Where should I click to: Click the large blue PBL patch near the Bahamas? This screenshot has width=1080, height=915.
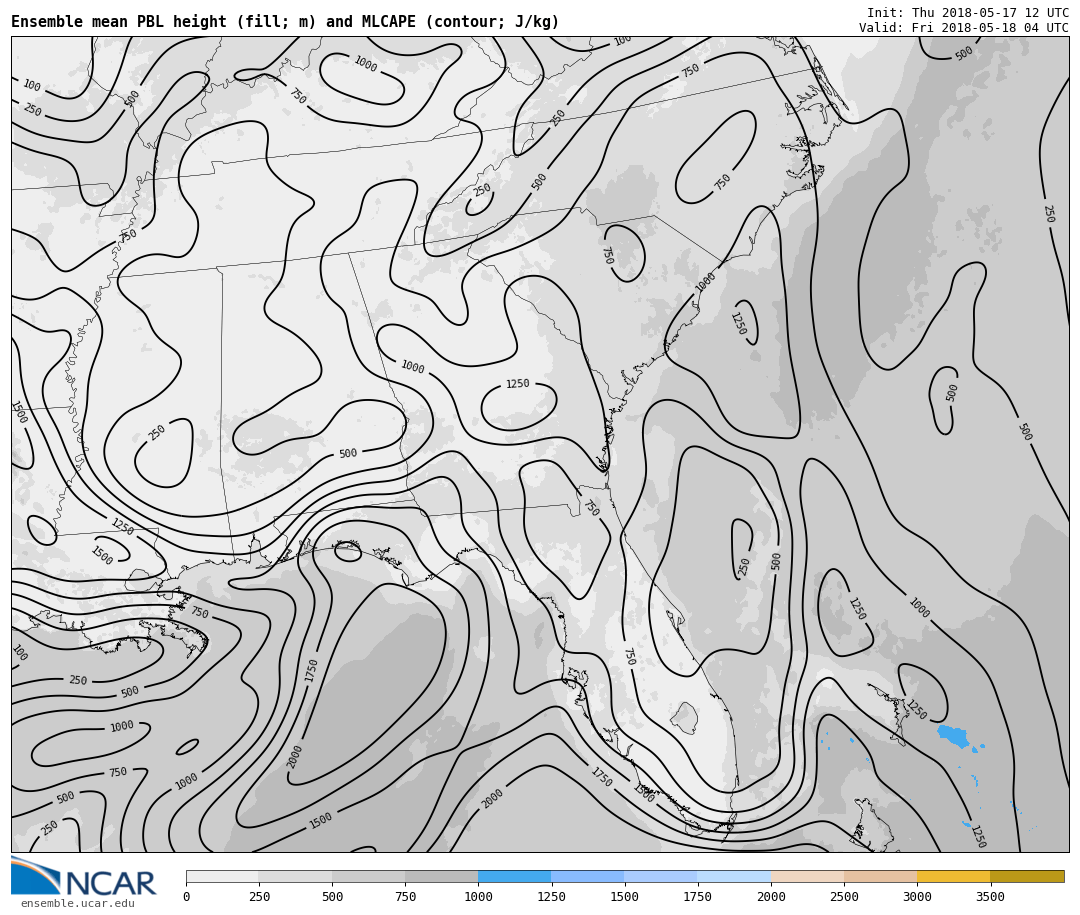click(954, 736)
